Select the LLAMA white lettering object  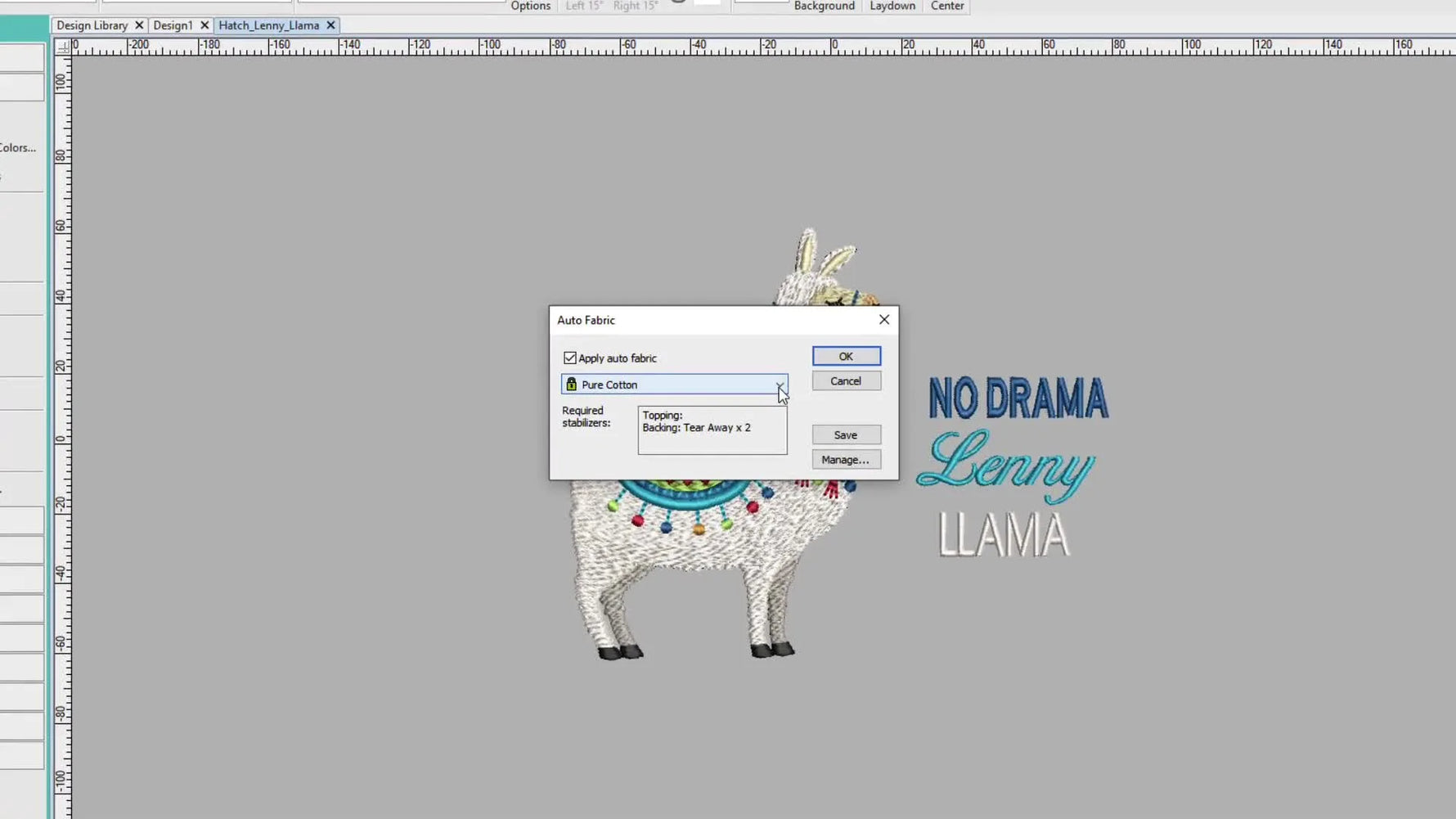pos(1004,535)
